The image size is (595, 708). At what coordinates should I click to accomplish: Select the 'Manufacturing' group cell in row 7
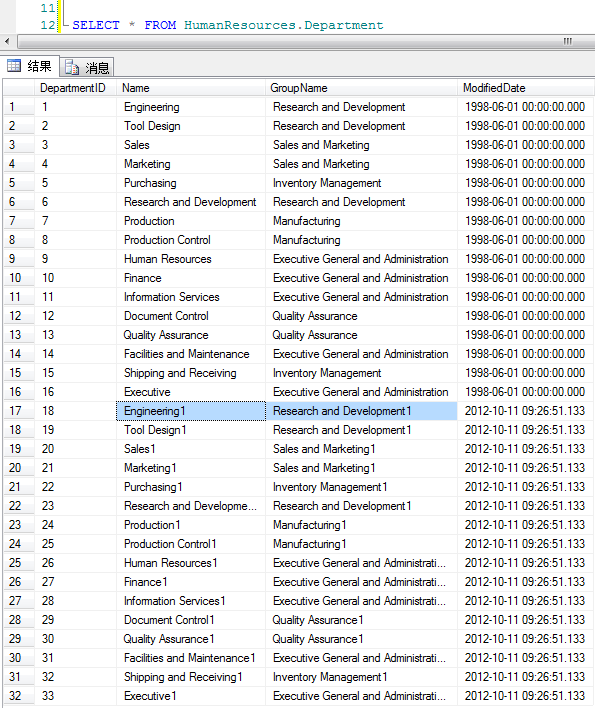361,221
